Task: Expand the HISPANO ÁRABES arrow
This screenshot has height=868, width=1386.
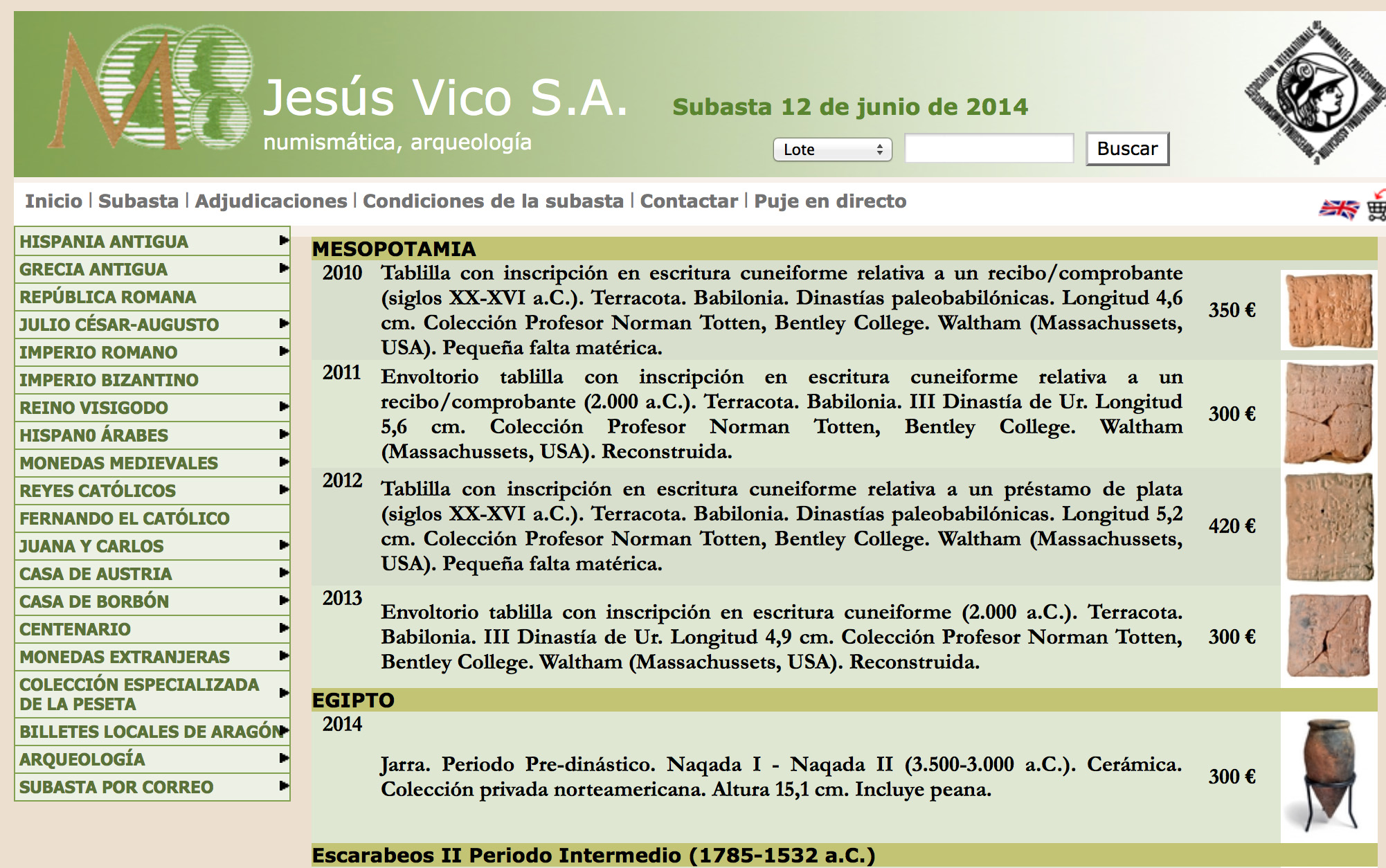Action: tap(283, 434)
